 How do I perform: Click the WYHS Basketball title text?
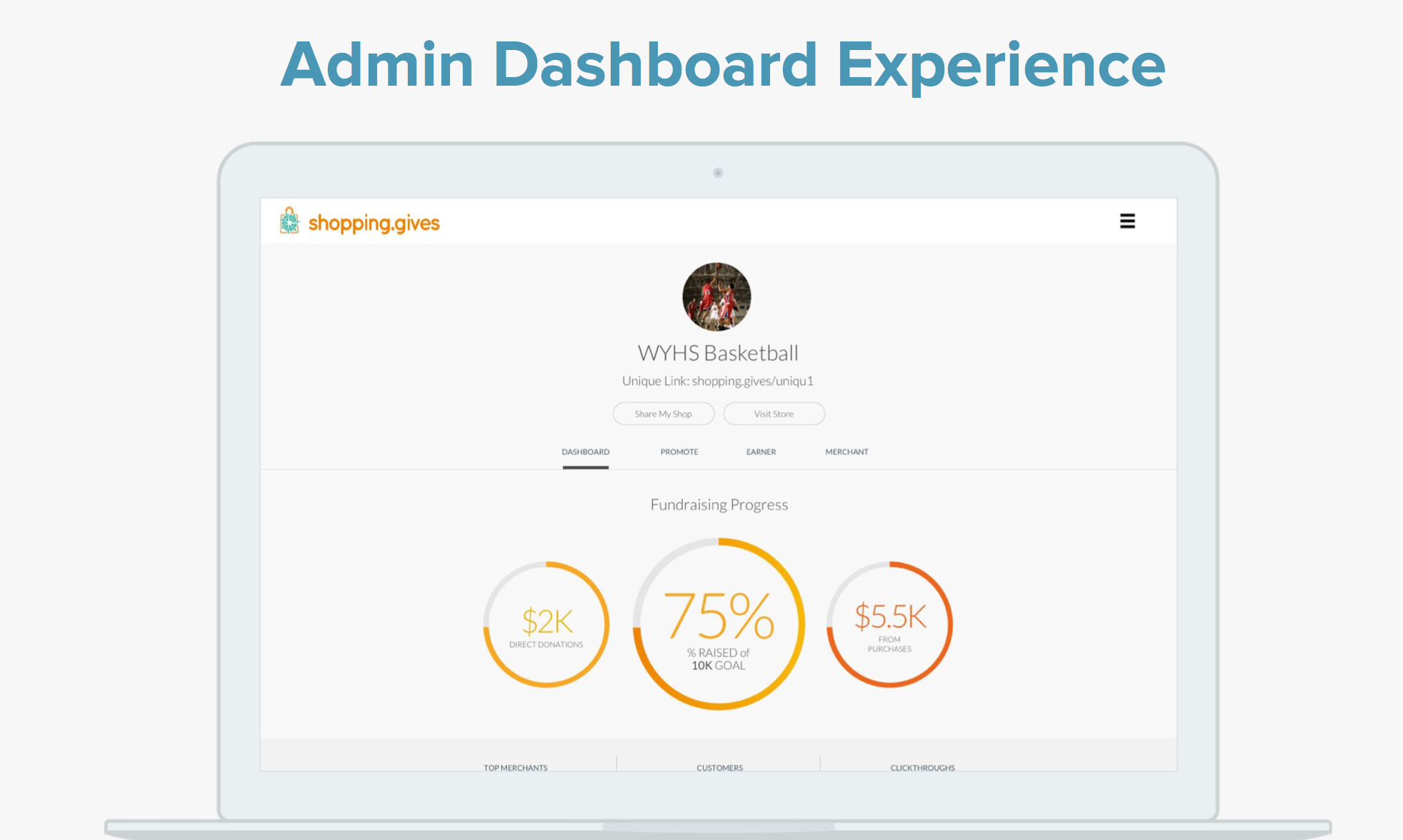[x=717, y=353]
